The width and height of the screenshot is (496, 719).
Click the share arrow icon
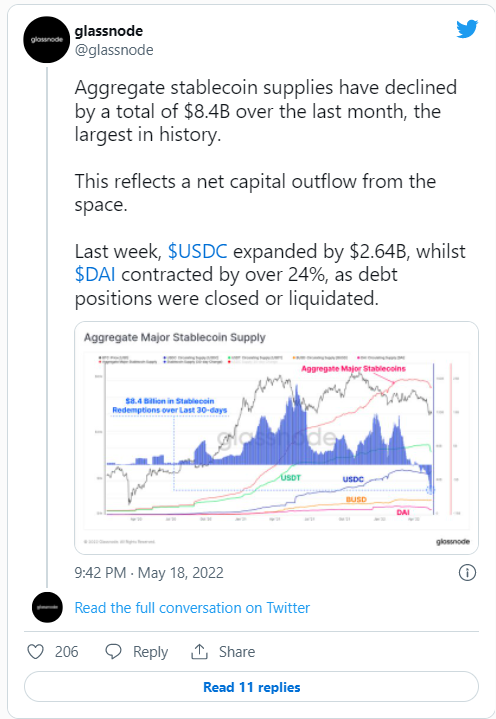point(199,652)
